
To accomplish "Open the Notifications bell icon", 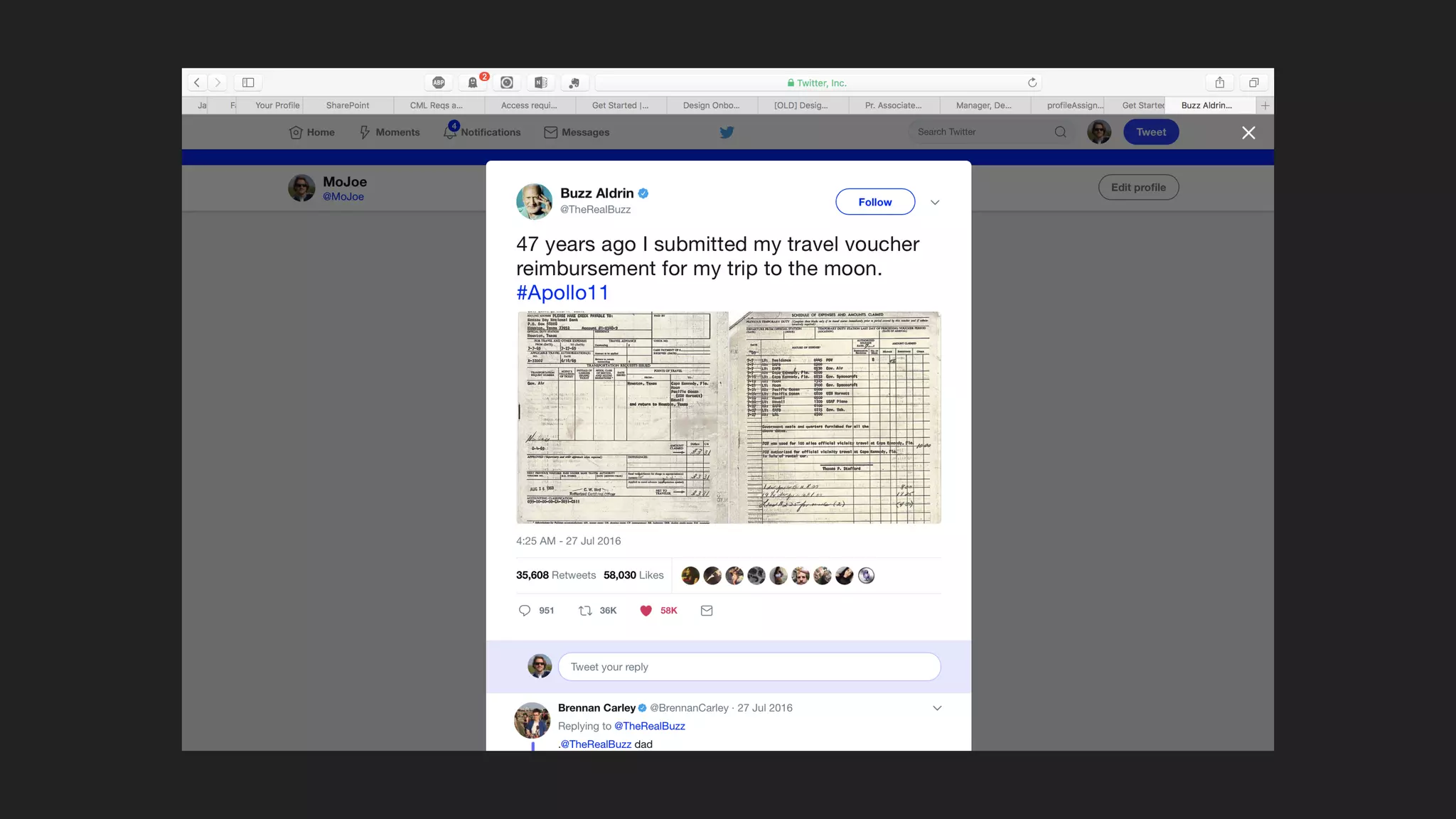I will point(450,132).
